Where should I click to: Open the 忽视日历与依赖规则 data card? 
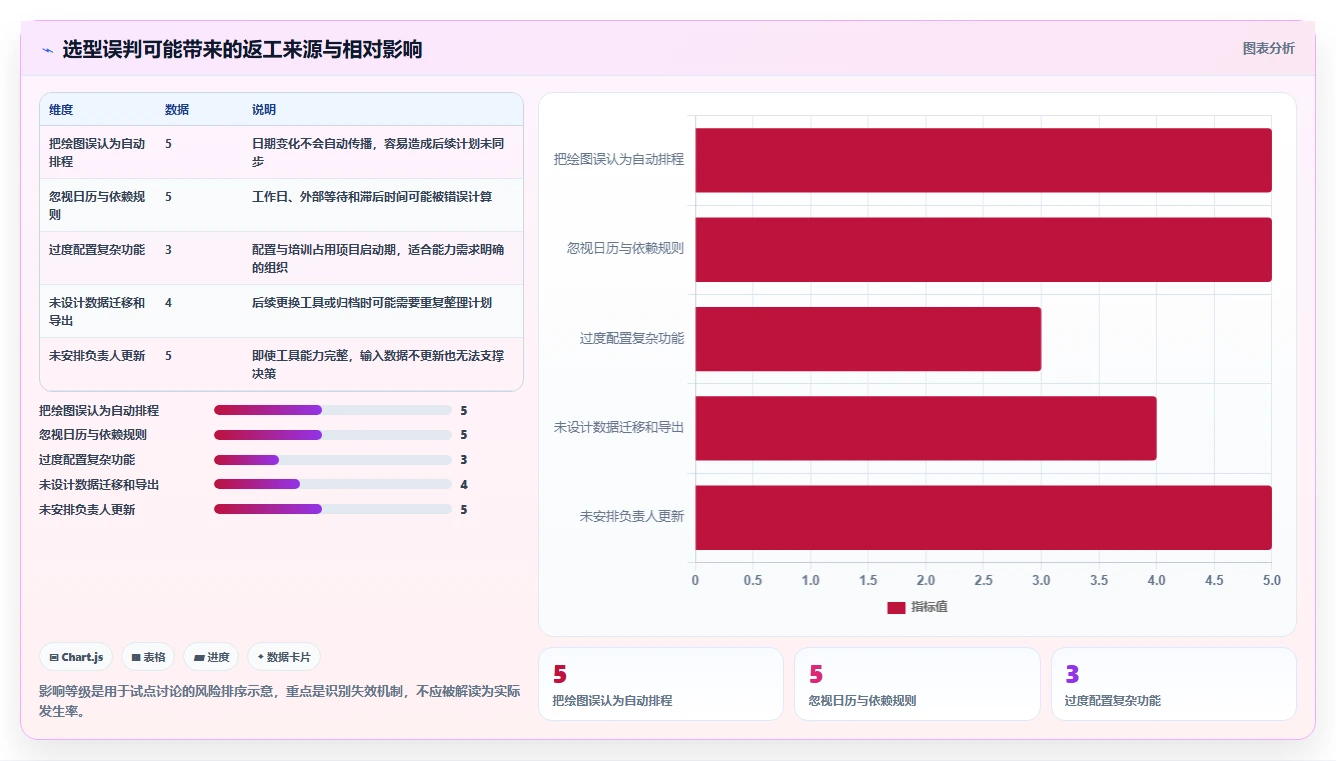point(917,684)
